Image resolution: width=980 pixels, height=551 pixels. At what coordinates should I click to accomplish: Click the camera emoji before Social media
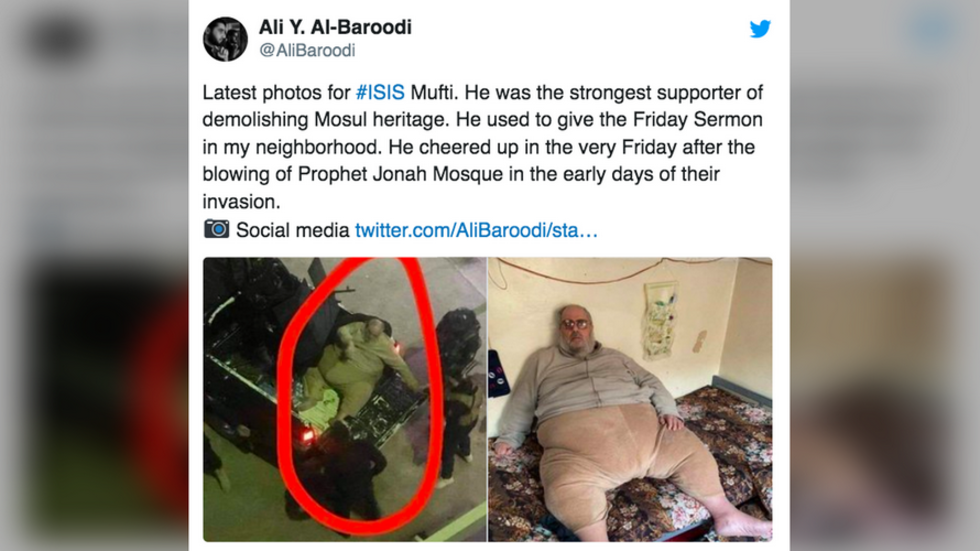click(x=216, y=229)
